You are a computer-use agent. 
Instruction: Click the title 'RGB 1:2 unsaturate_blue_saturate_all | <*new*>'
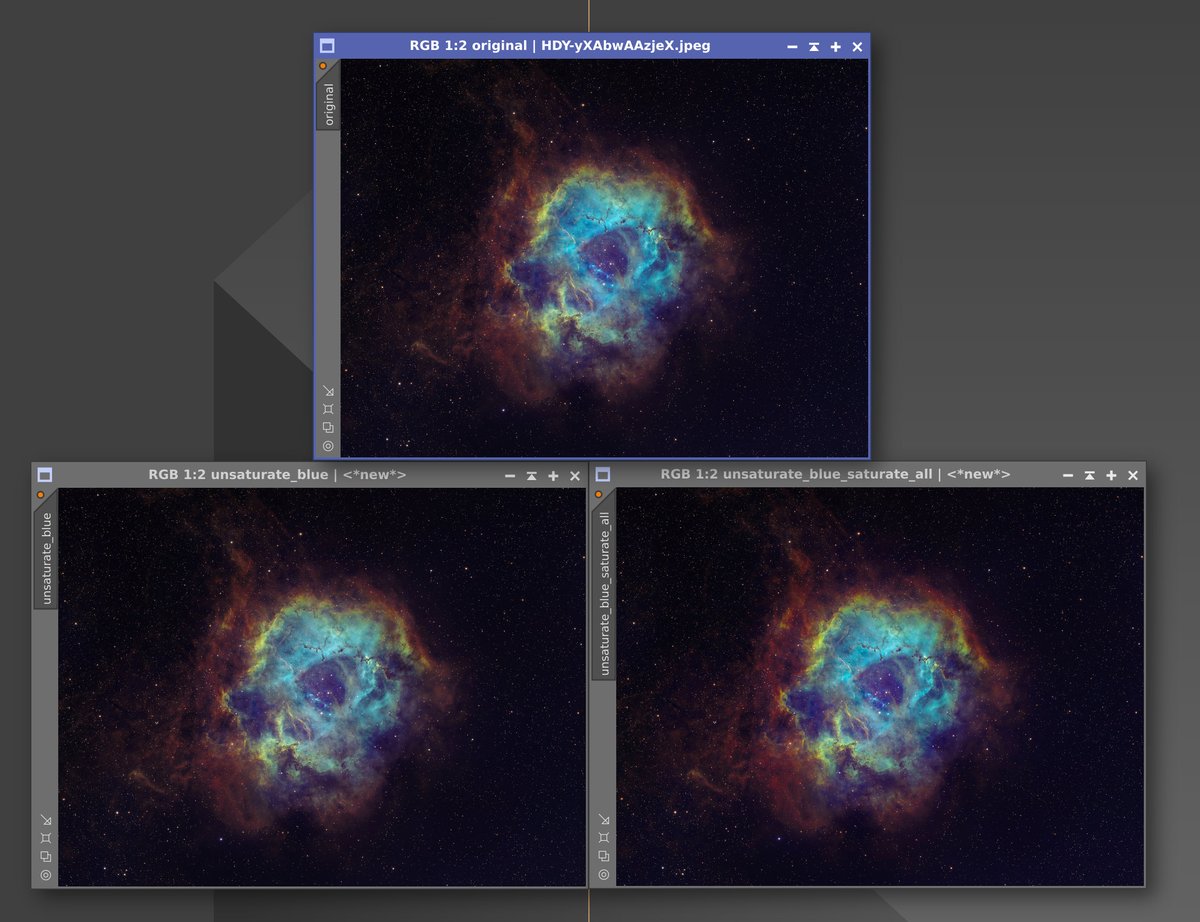coord(835,475)
